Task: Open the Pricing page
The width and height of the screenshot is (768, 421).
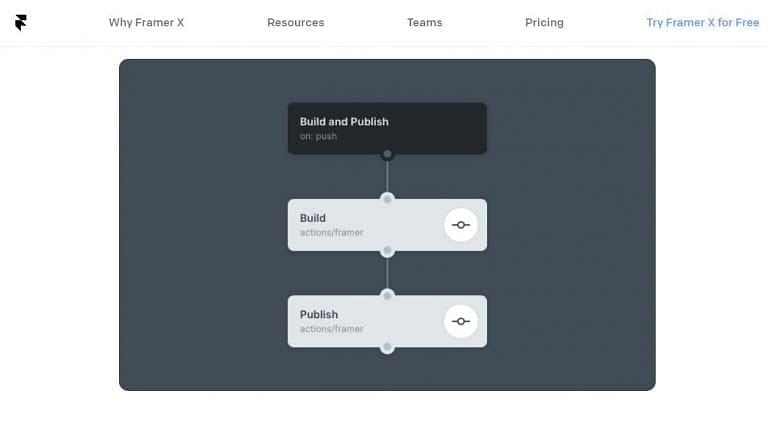Action: click(x=544, y=23)
